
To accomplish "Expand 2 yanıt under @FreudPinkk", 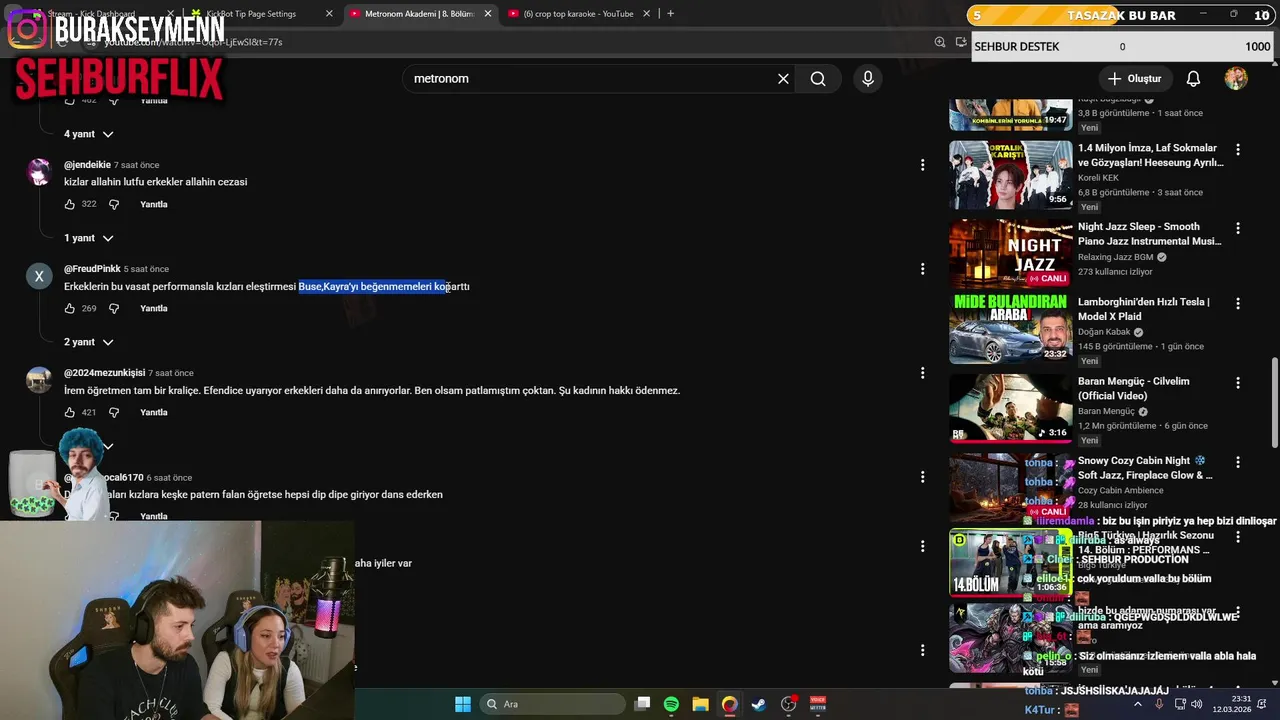I will pos(89,342).
